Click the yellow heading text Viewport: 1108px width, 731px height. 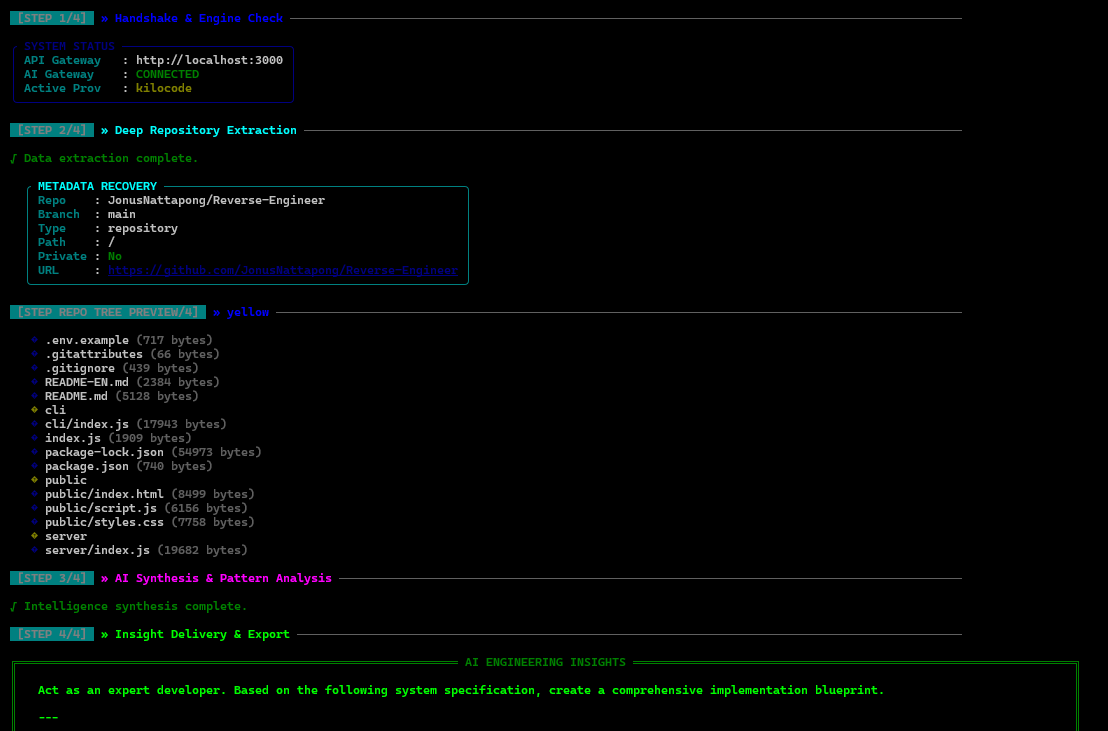(248, 312)
